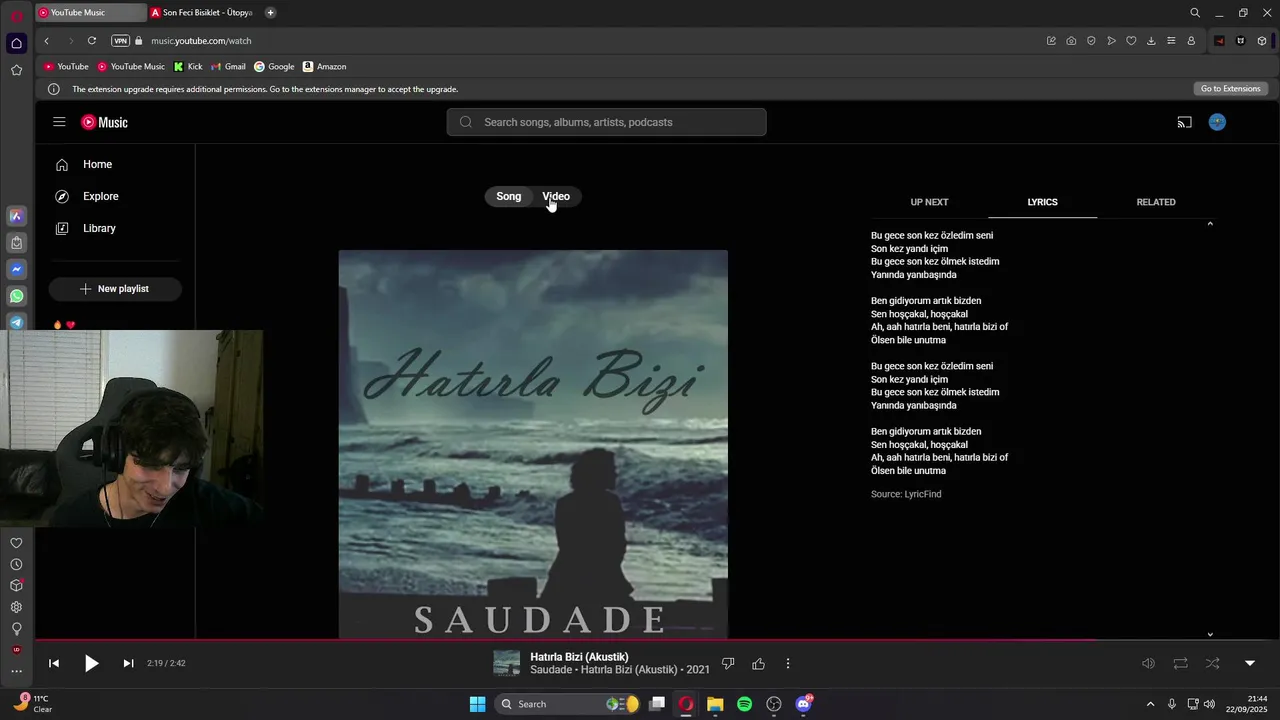Like the song with thumbs up
The image size is (1280, 720).
pos(758,663)
